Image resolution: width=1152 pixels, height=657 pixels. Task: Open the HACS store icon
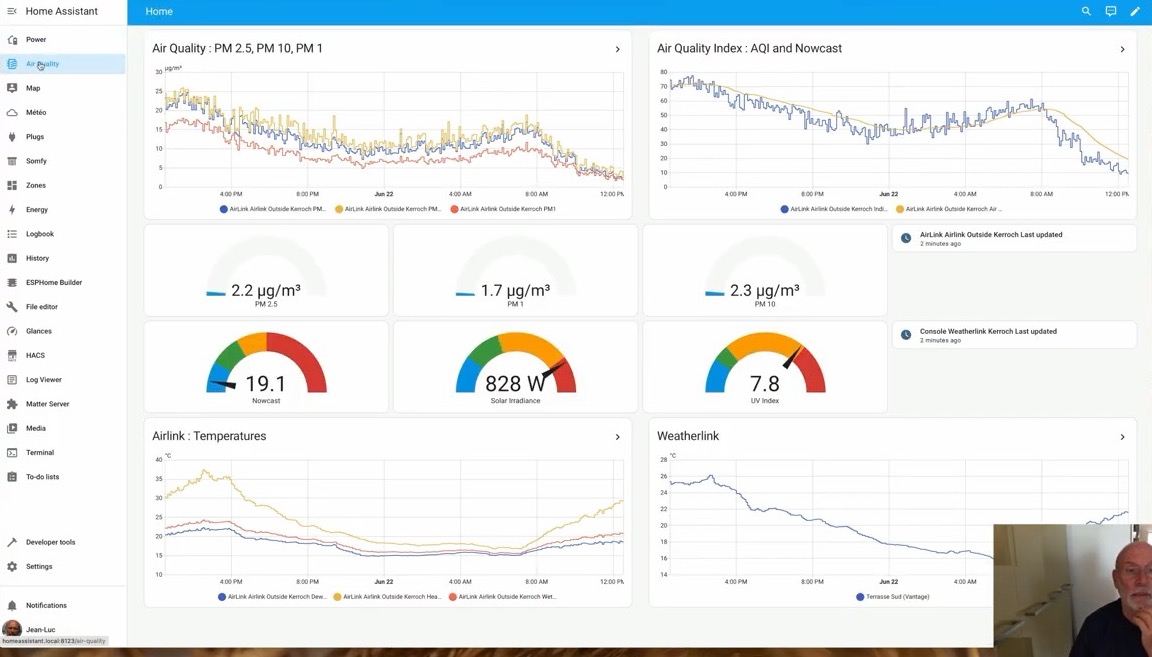12,355
